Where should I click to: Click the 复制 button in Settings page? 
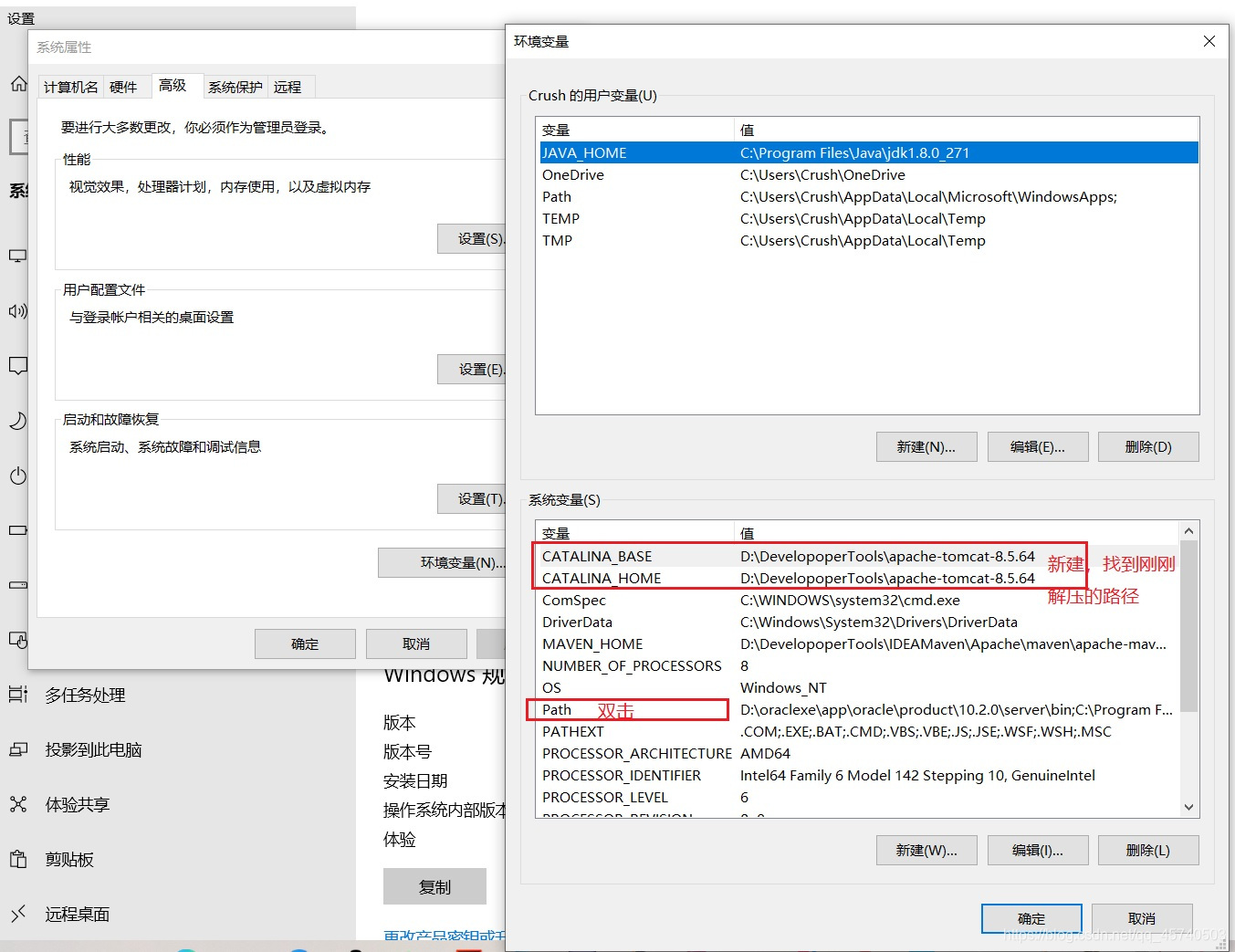click(434, 886)
